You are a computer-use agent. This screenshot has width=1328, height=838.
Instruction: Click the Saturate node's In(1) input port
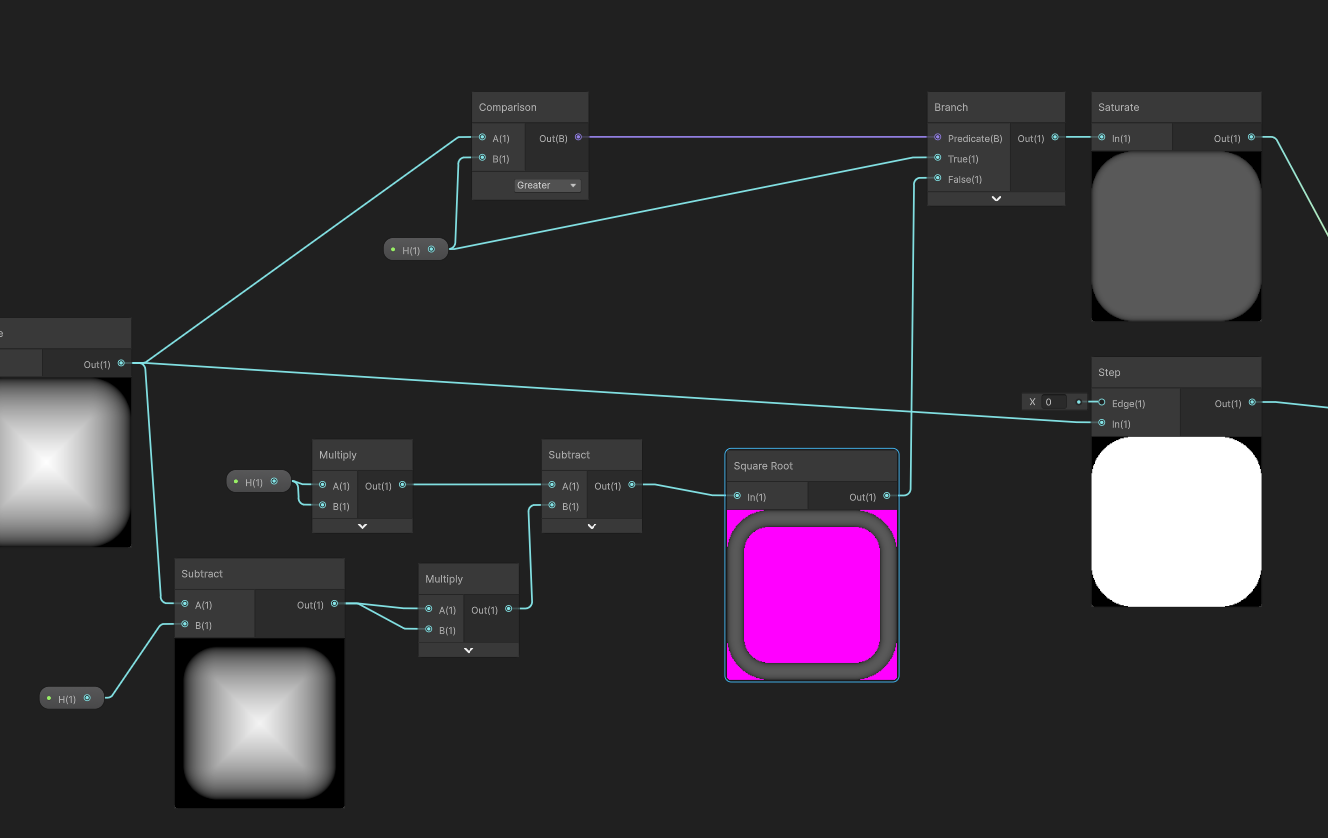(1101, 138)
